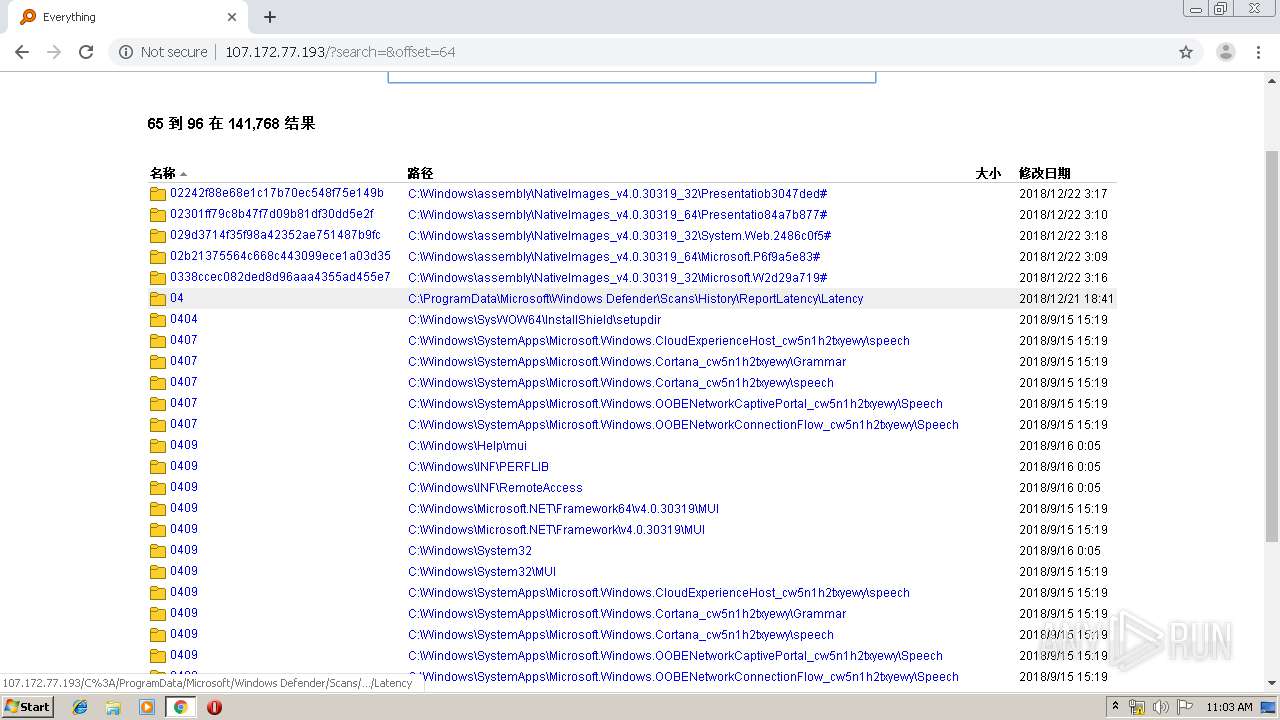The height and width of the screenshot is (720, 1280).
Task: Click the search input box edge
Action: point(631,78)
